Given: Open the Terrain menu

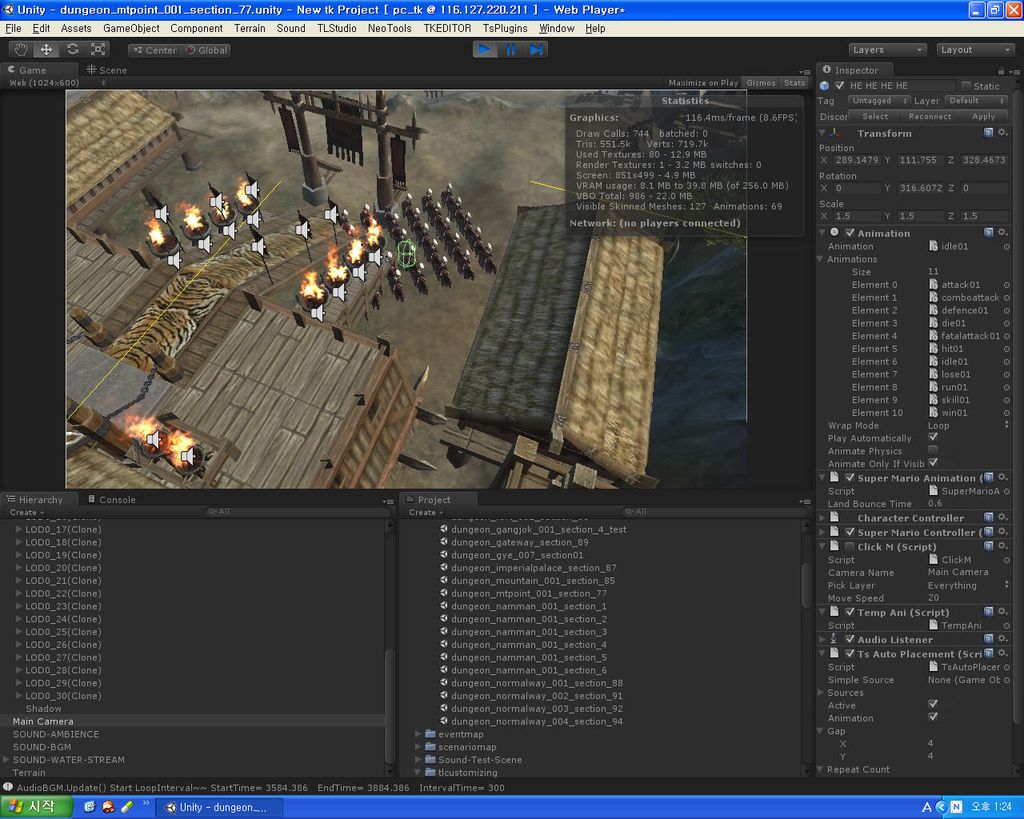Looking at the screenshot, I should 249,28.
